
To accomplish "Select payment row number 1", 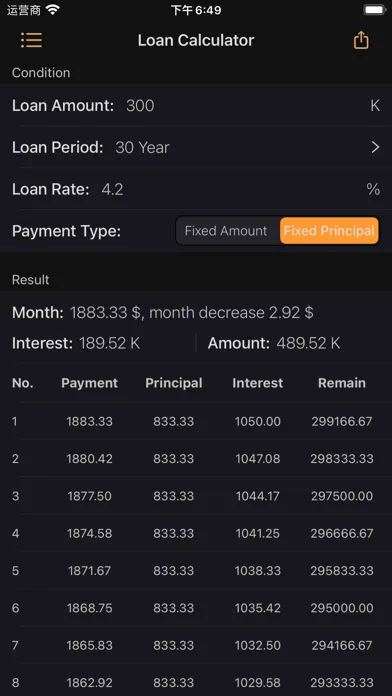I will pyautogui.click(x=196, y=421).
